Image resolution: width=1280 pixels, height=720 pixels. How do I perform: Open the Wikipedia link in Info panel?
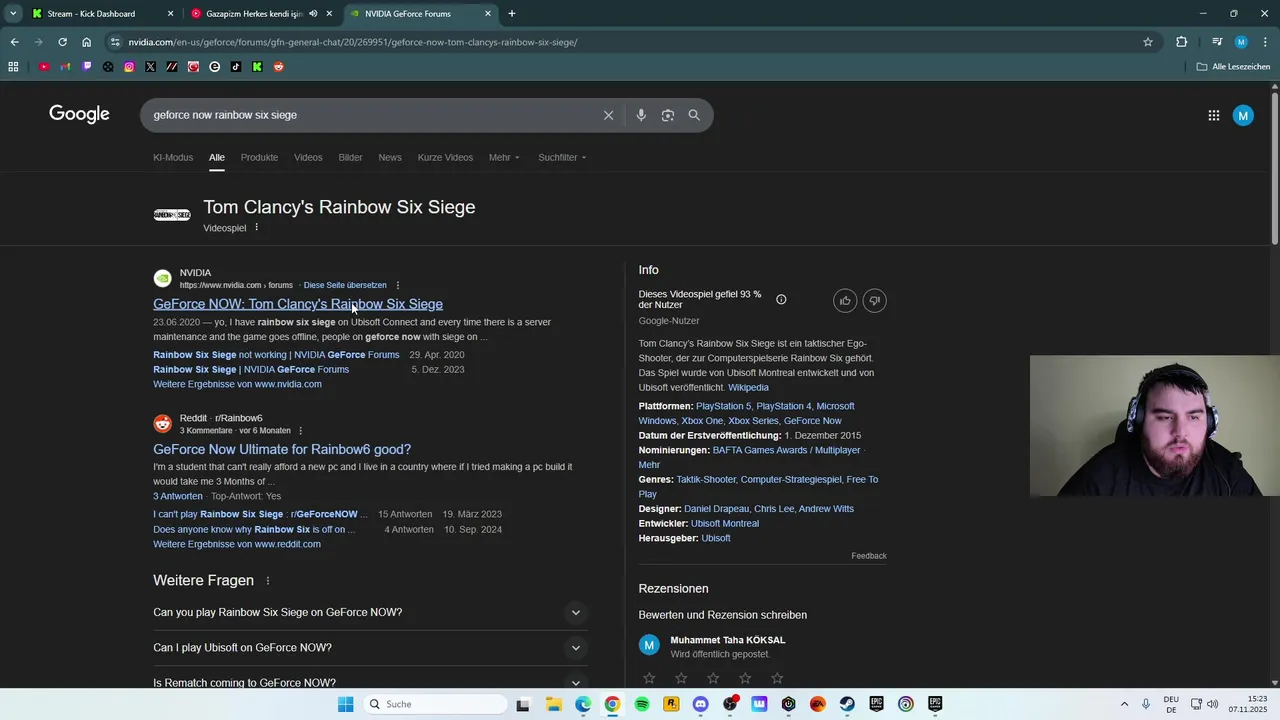(x=748, y=387)
